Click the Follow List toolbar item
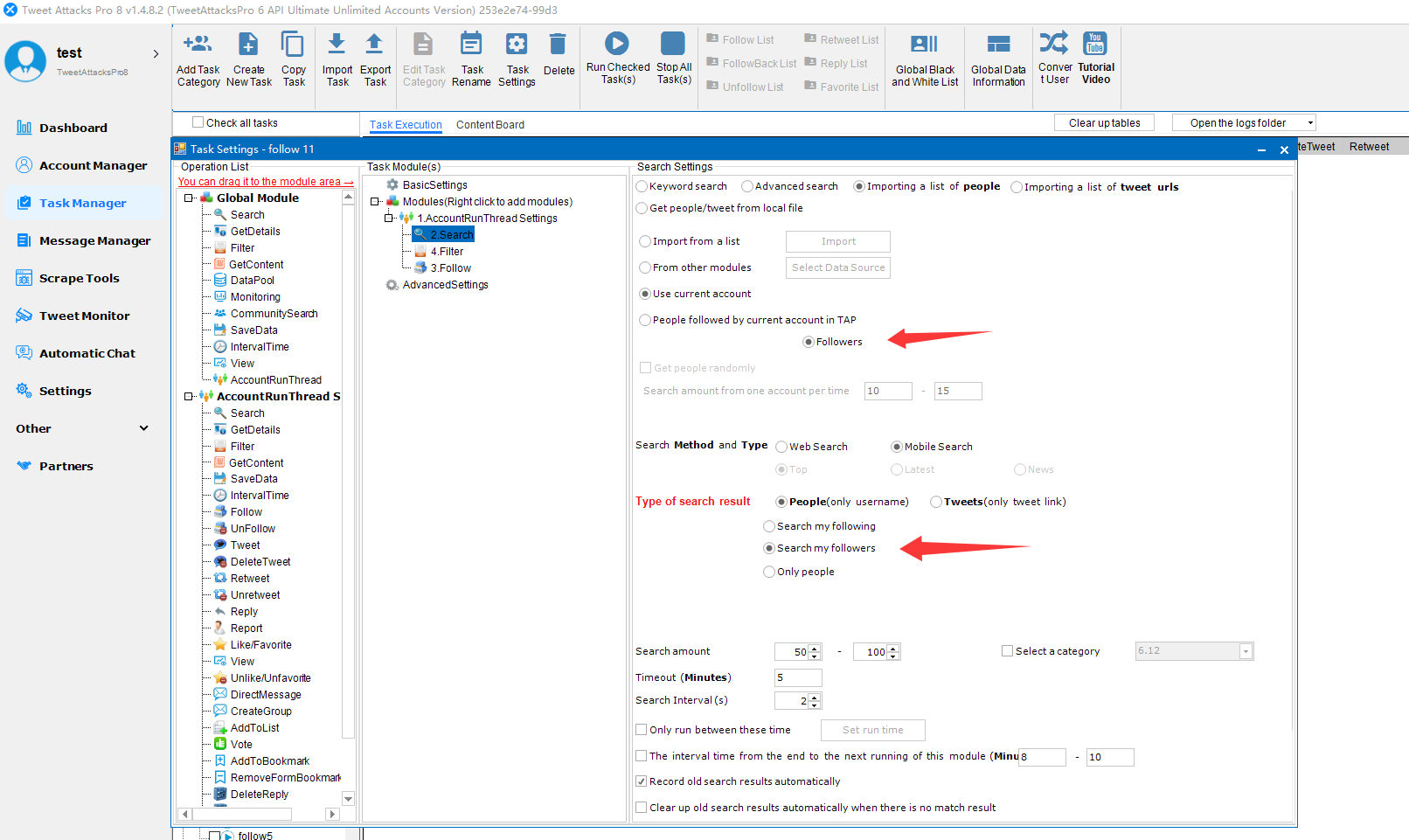This screenshot has width=1409, height=840. pos(739,39)
